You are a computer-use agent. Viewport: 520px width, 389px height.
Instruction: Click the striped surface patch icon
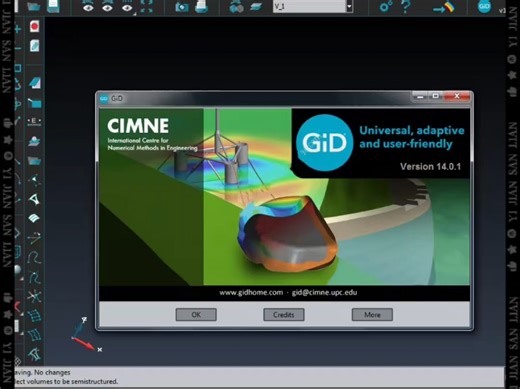point(34,218)
